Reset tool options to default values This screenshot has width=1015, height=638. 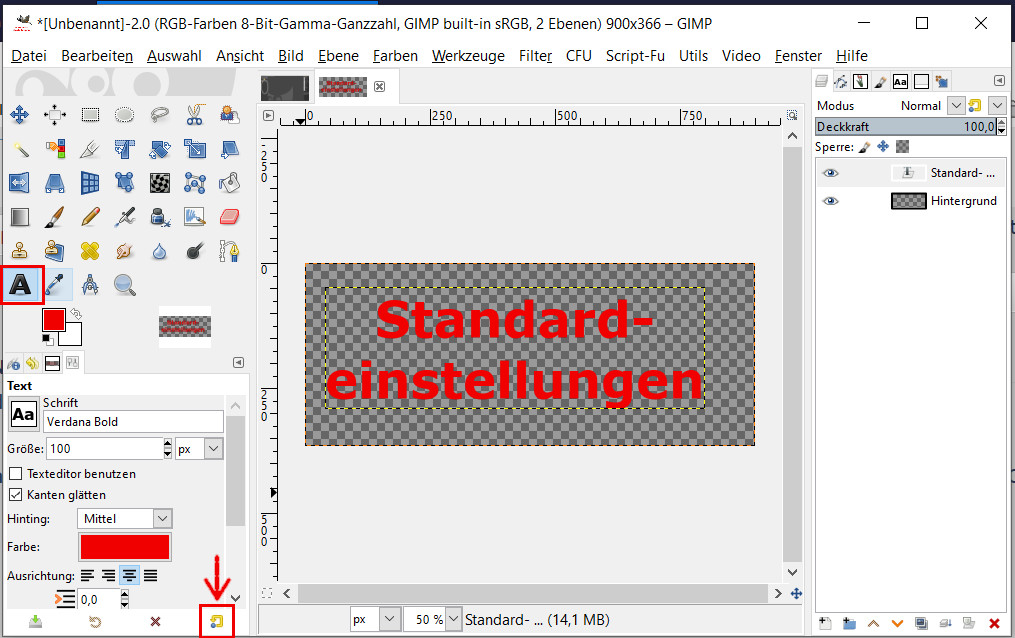pos(216,621)
